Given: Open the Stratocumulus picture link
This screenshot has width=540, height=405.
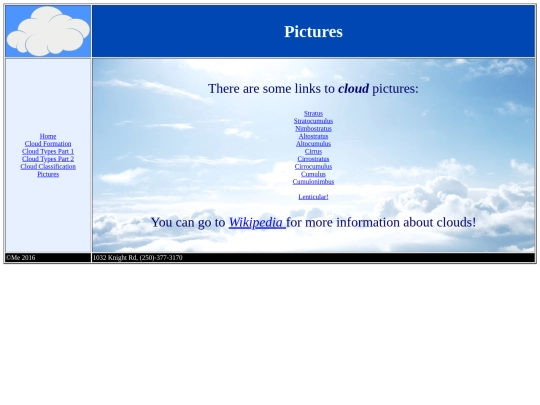Looking at the screenshot, I should click(x=313, y=121).
